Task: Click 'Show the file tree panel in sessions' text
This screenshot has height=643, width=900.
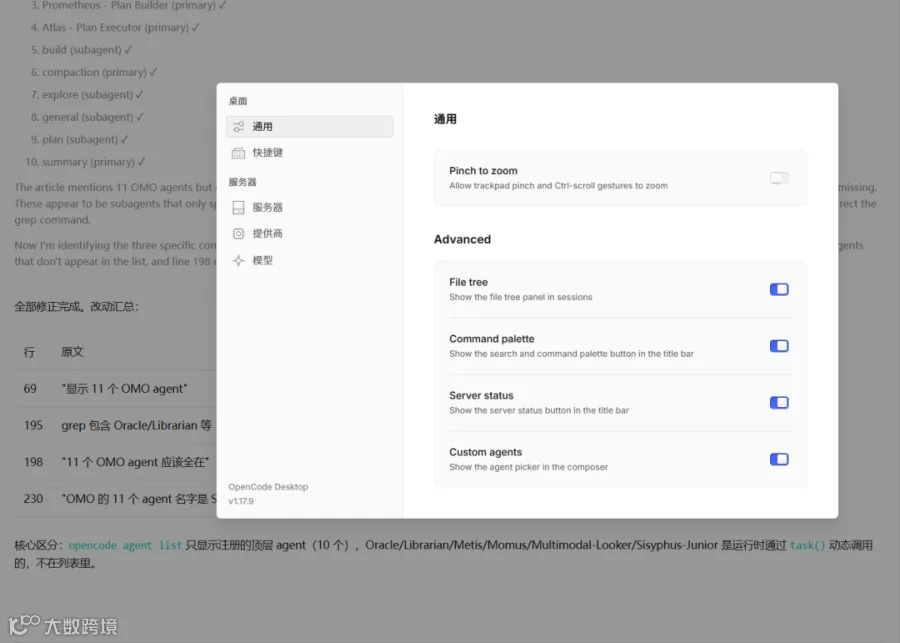Action: pos(521,297)
